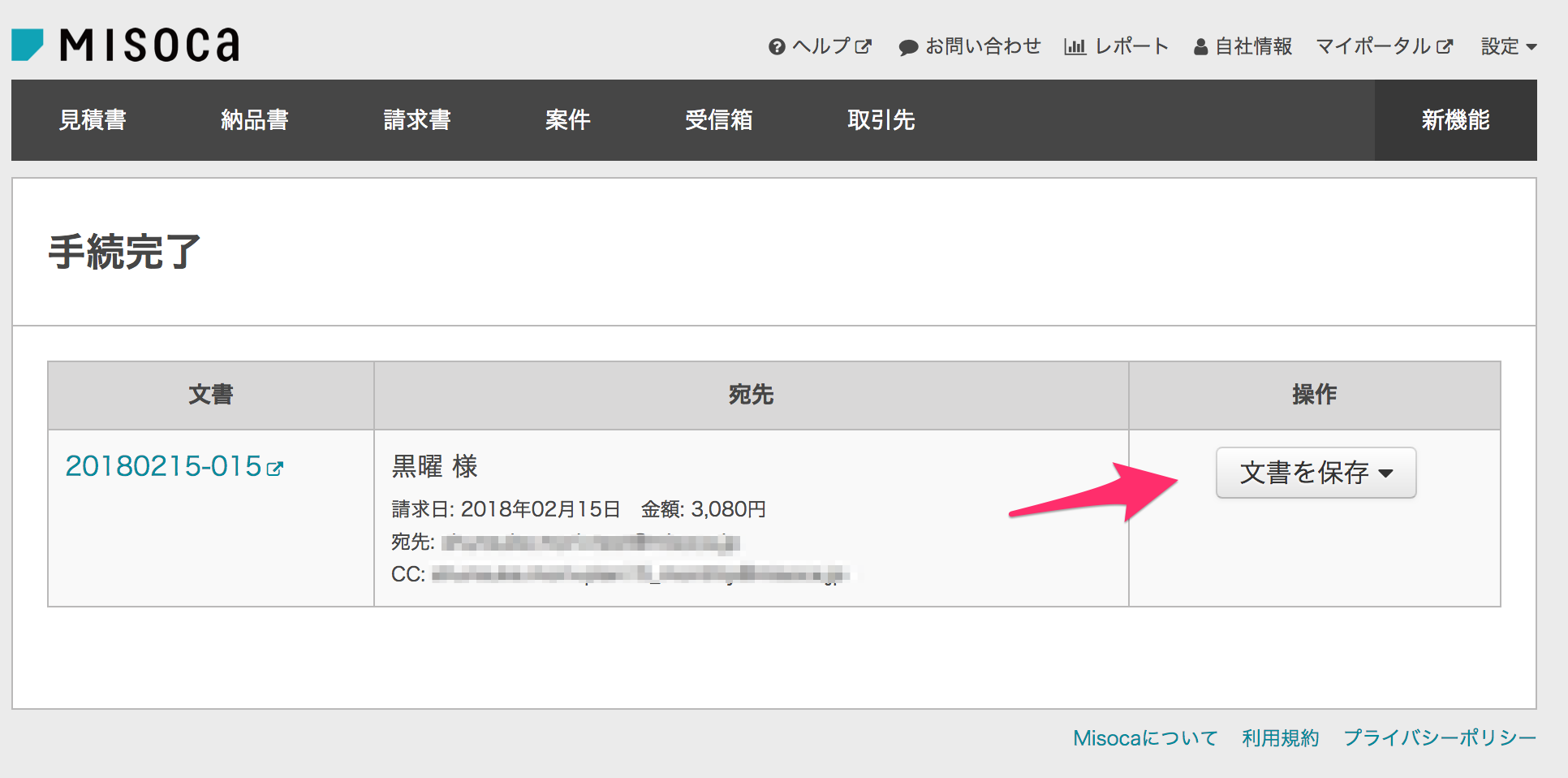Switch to the 取引先 clients tab
1568x778 pixels.
tap(881, 120)
